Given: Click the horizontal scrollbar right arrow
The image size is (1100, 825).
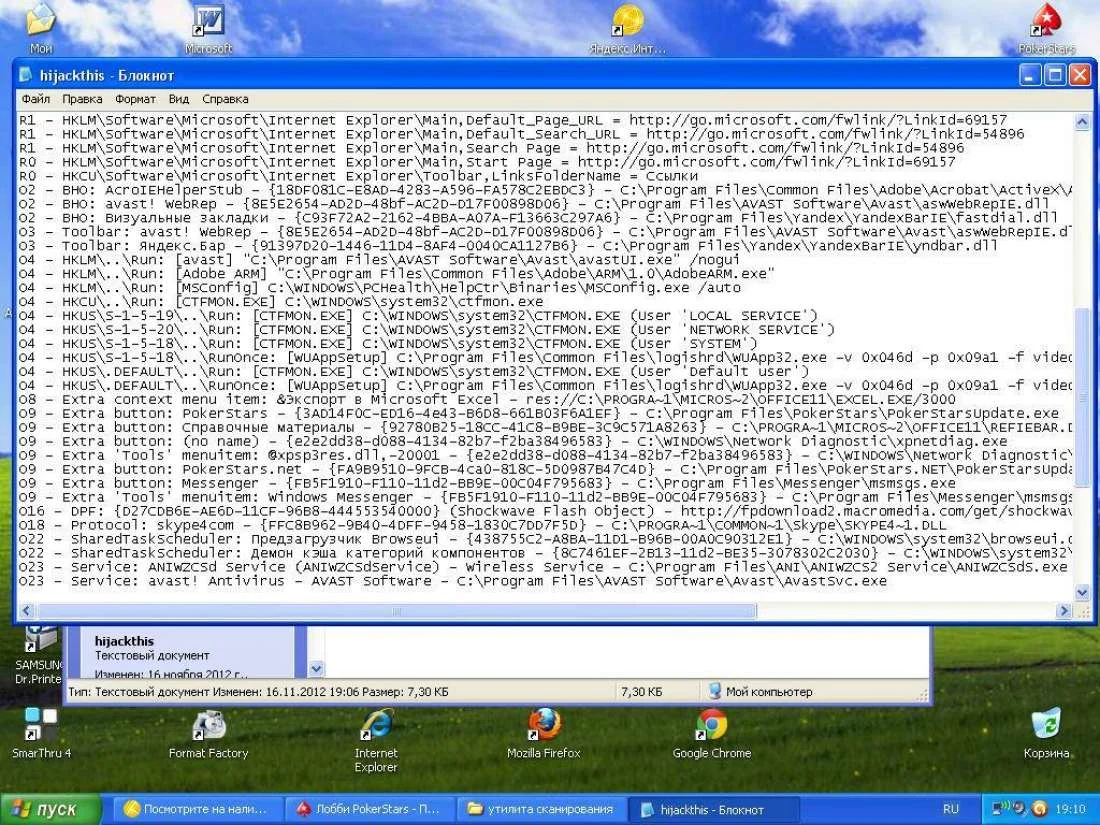Looking at the screenshot, I should [x=1064, y=611].
